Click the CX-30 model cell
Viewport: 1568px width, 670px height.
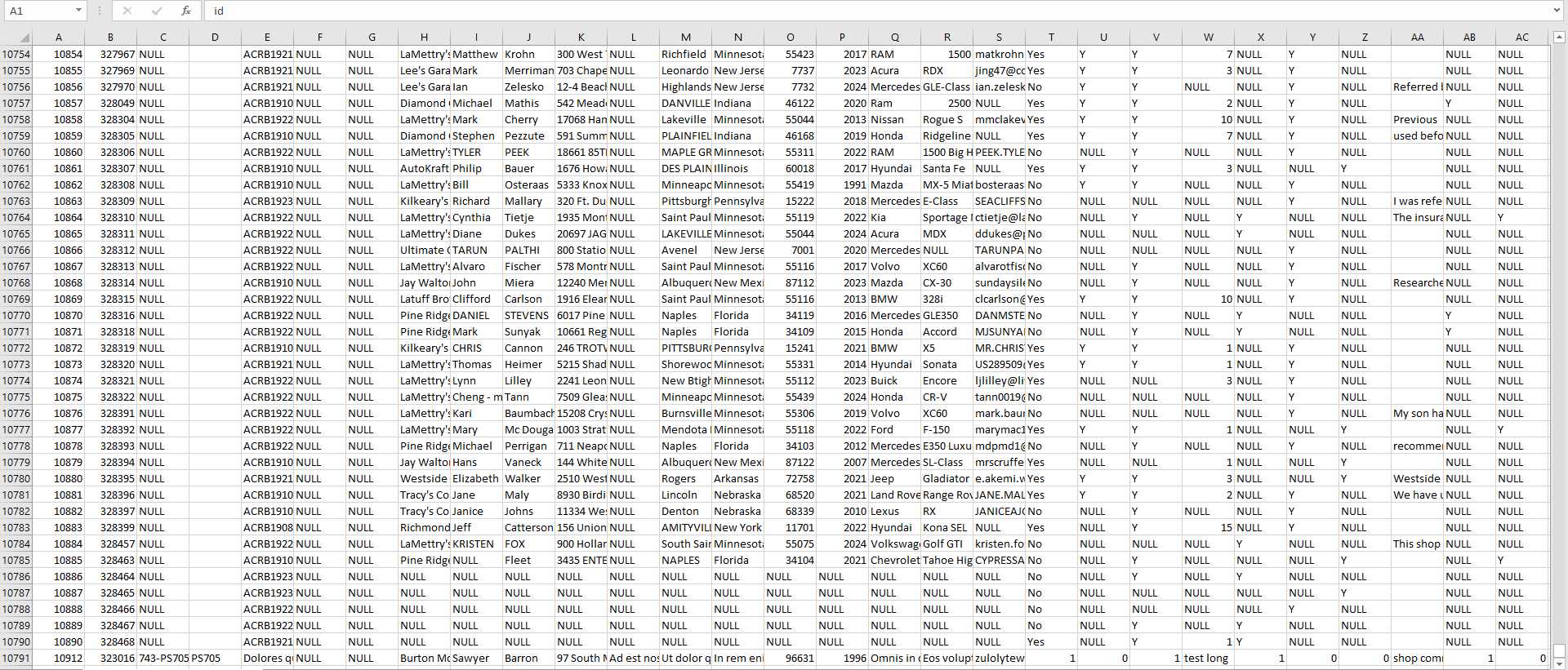[947, 282]
